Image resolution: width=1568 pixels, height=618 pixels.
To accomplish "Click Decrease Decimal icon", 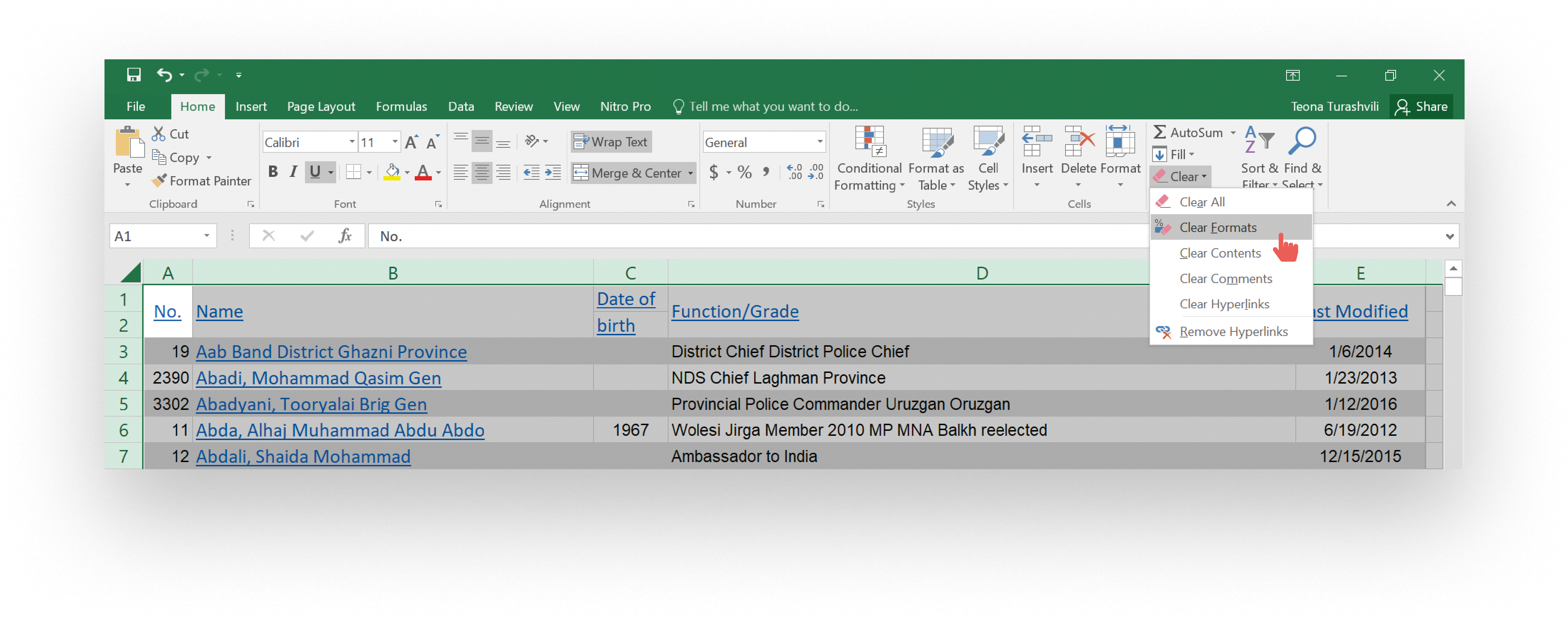I will pos(816,172).
